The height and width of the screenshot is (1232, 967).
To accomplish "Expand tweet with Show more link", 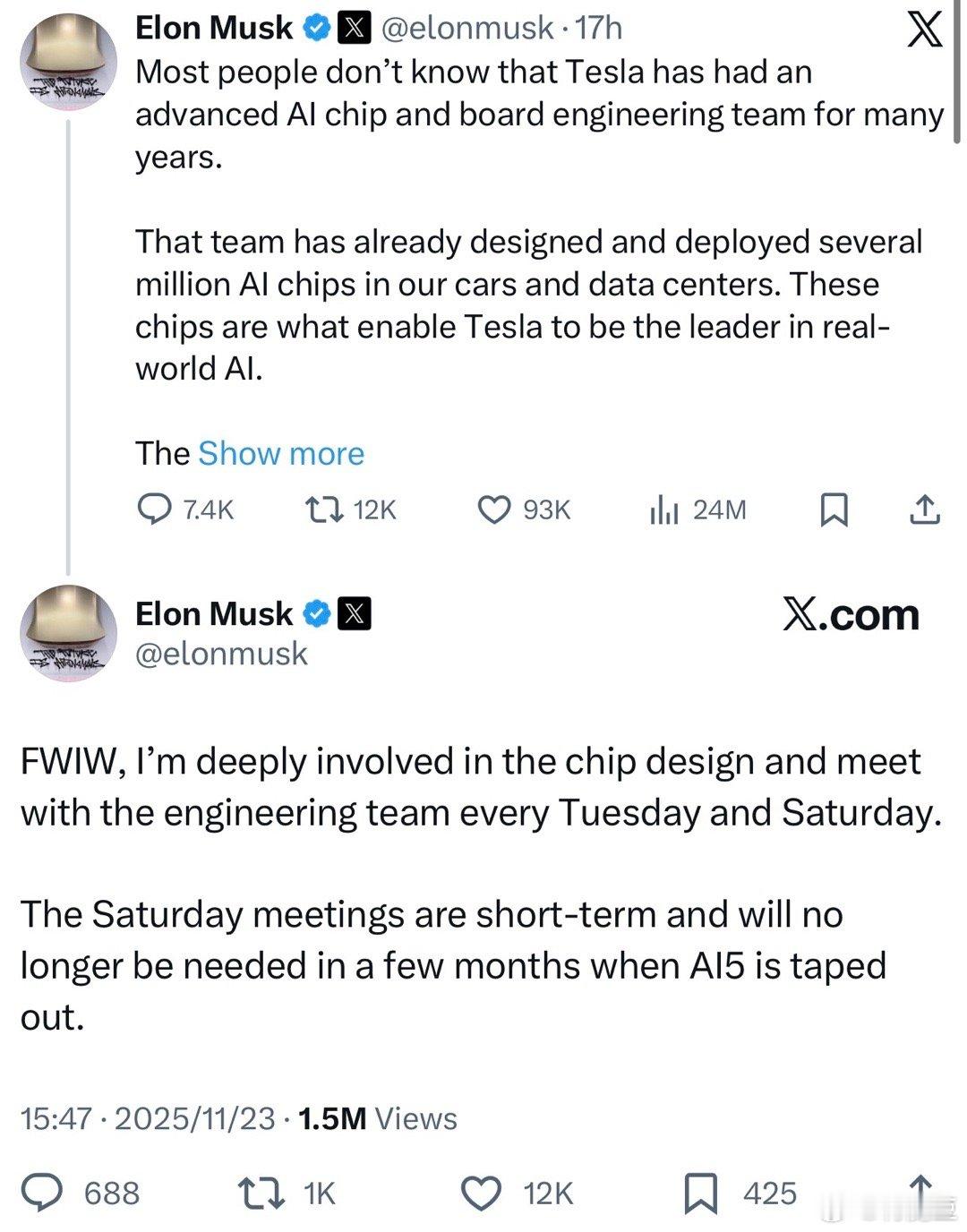I will pyautogui.click(x=280, y=453).
